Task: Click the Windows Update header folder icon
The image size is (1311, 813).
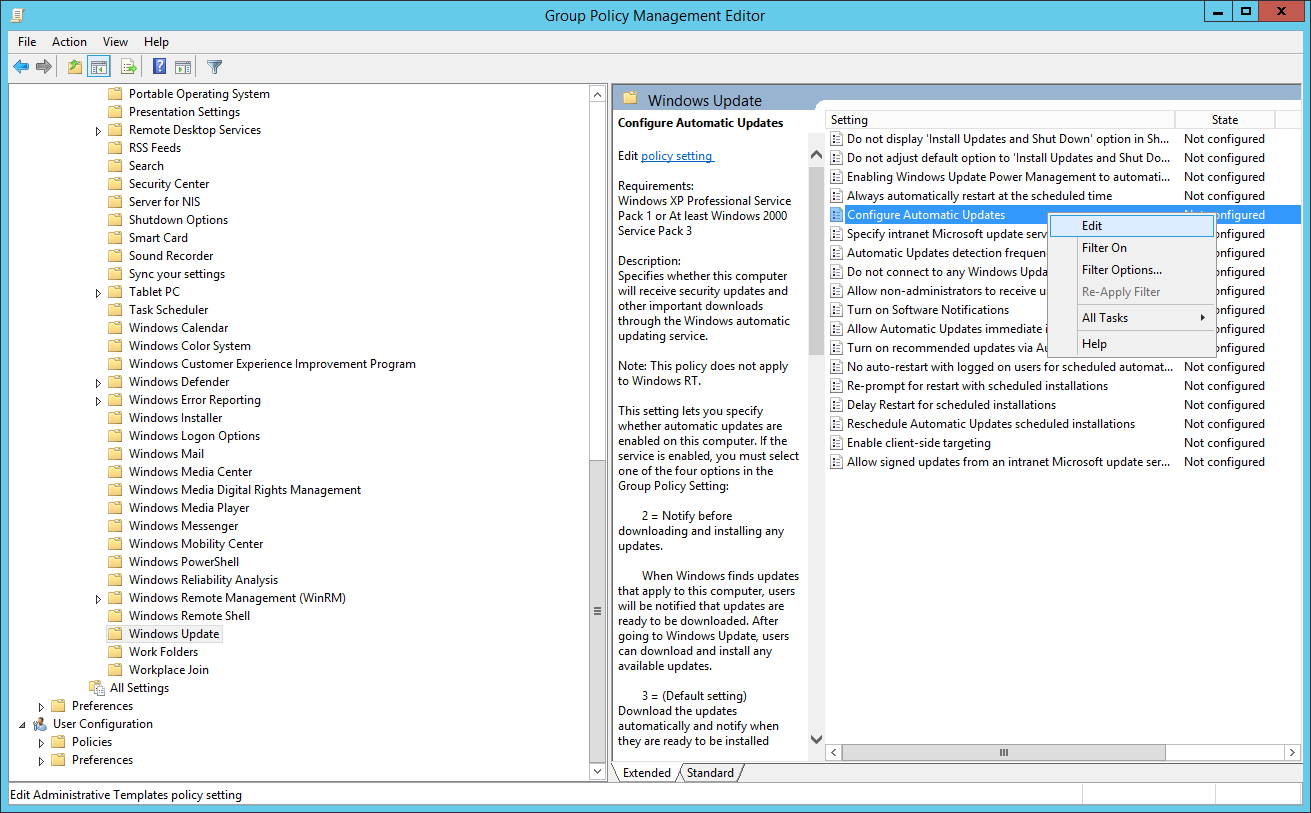Action: tap(630, 98)
